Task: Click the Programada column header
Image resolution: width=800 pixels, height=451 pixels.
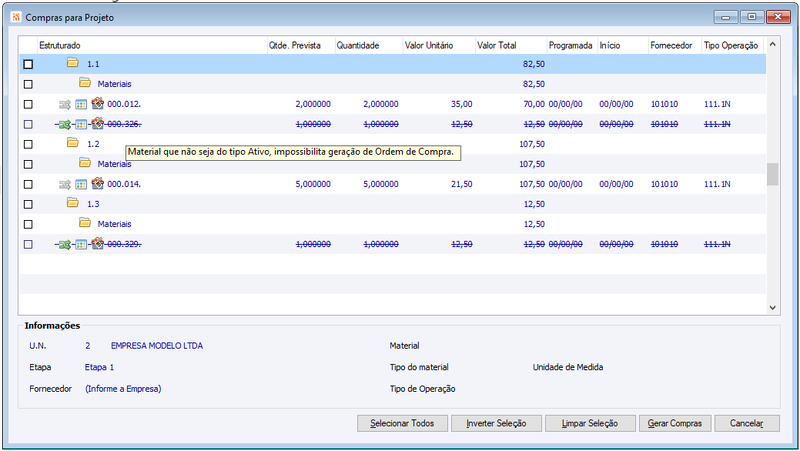Action: [x=572, y=45]
